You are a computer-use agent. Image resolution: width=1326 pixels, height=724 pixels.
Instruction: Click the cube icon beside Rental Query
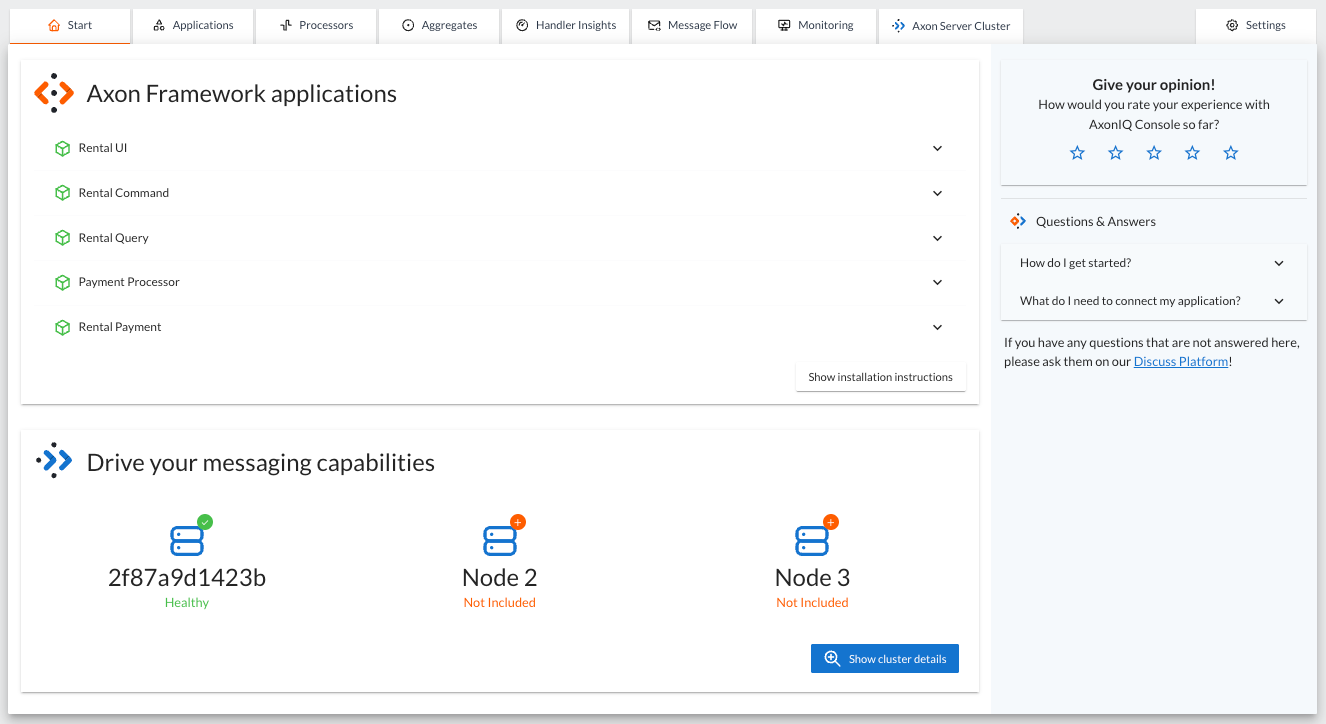click(62, 238)
